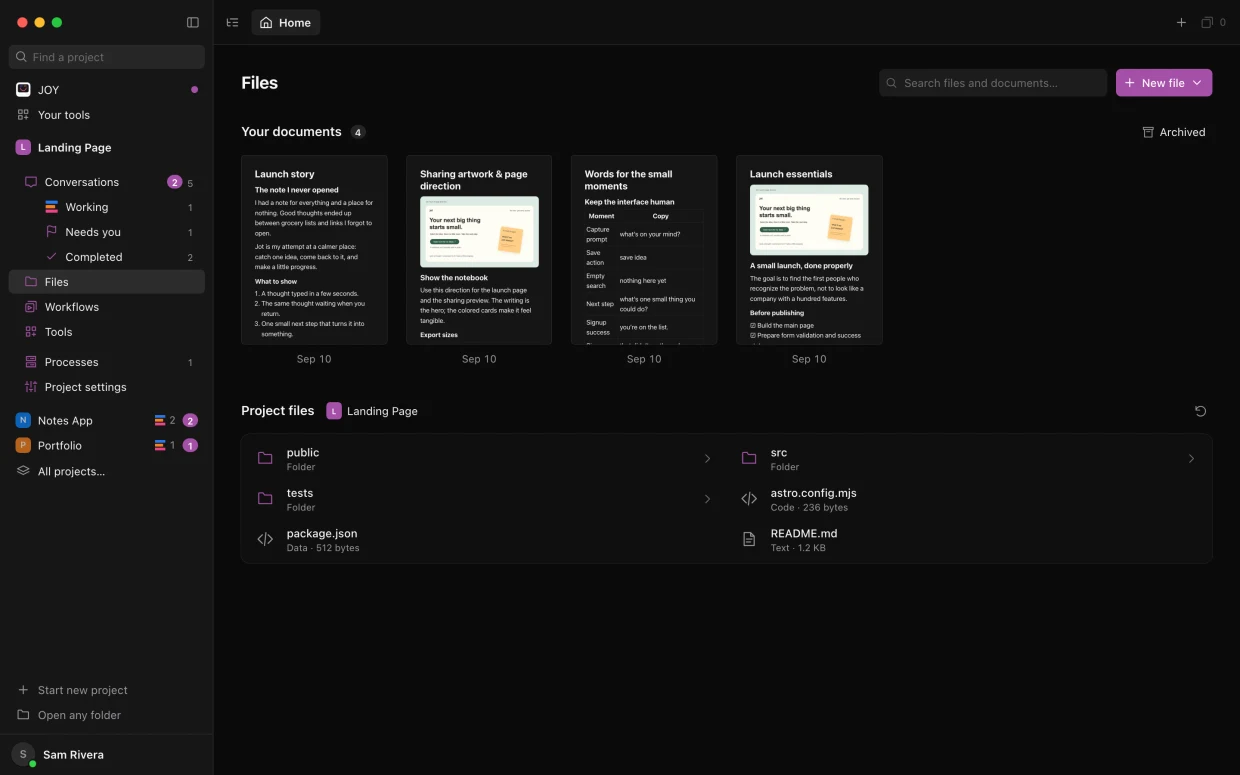The width and height of the screenshot is (1240, 775).
Task: Click the All projects layers icon
Action: 23,471
